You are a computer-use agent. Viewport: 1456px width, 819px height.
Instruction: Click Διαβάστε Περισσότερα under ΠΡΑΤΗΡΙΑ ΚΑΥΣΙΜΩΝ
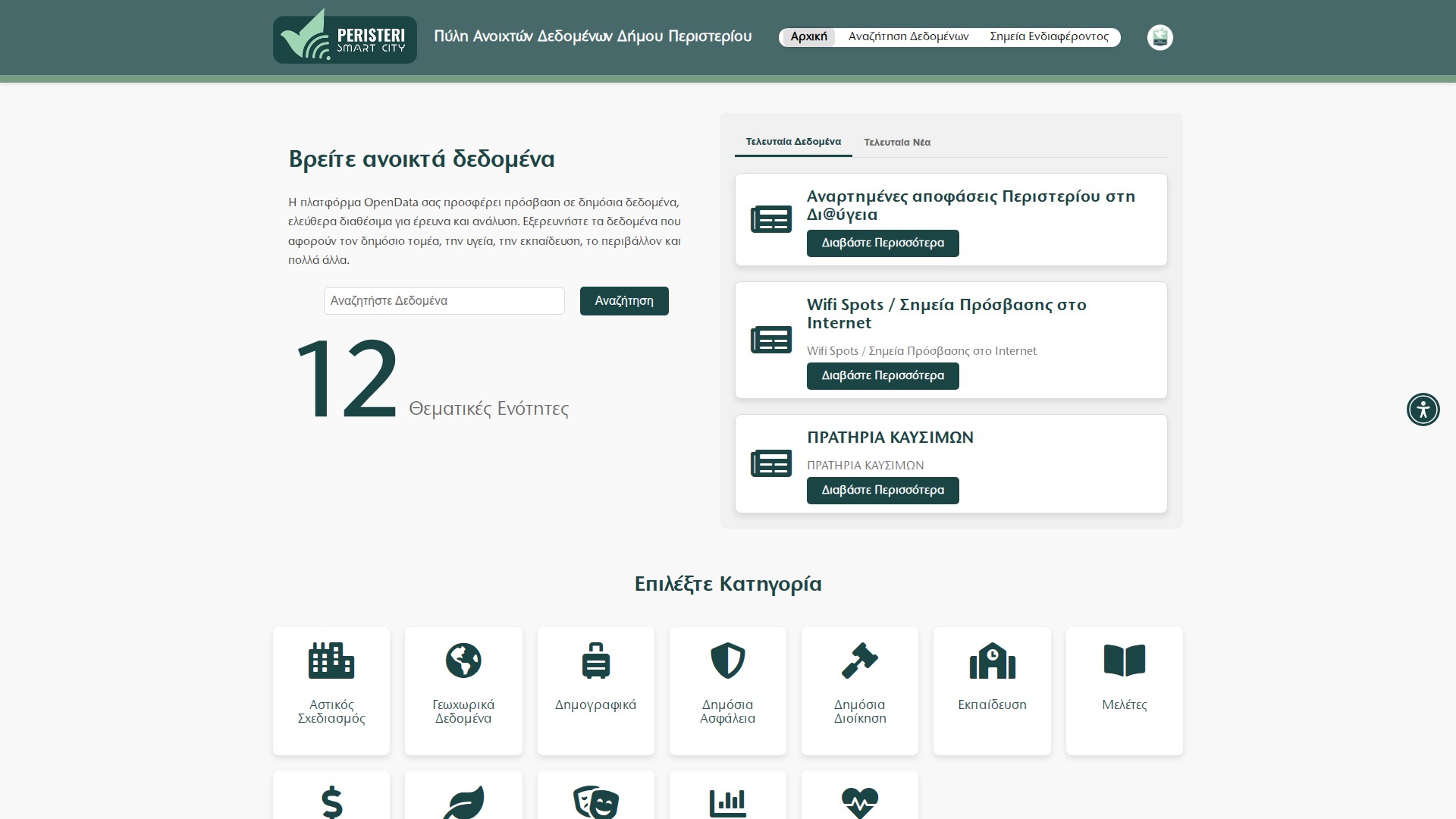pyautogui.click(x=882, y=490)
